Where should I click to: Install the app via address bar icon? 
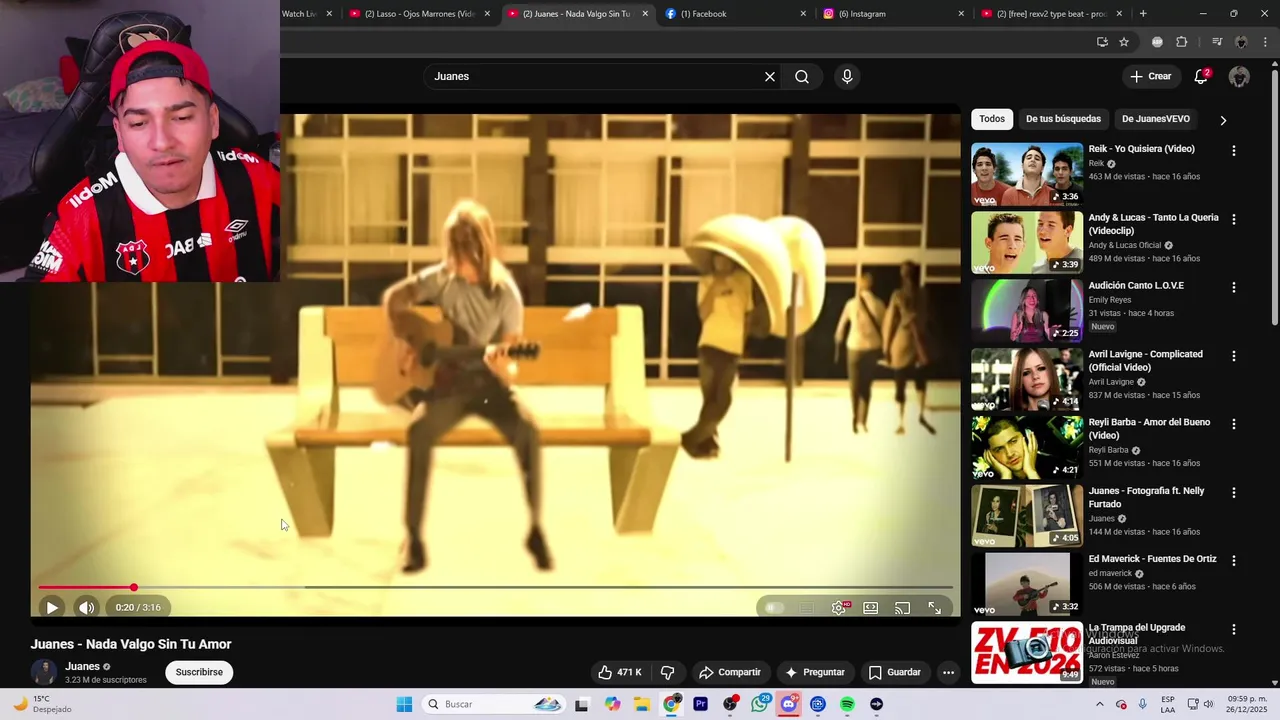[x=1102, y=42]
